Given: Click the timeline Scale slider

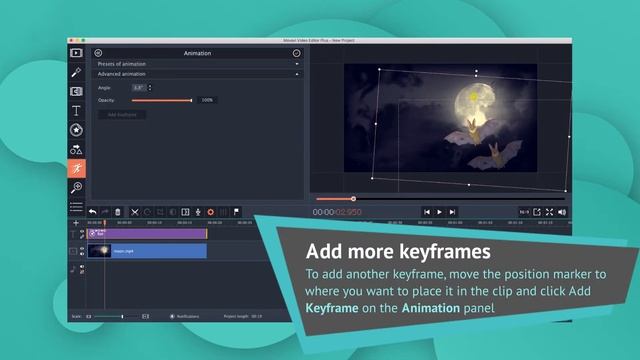Looking at the screenshot, I should tap(116, 316).
